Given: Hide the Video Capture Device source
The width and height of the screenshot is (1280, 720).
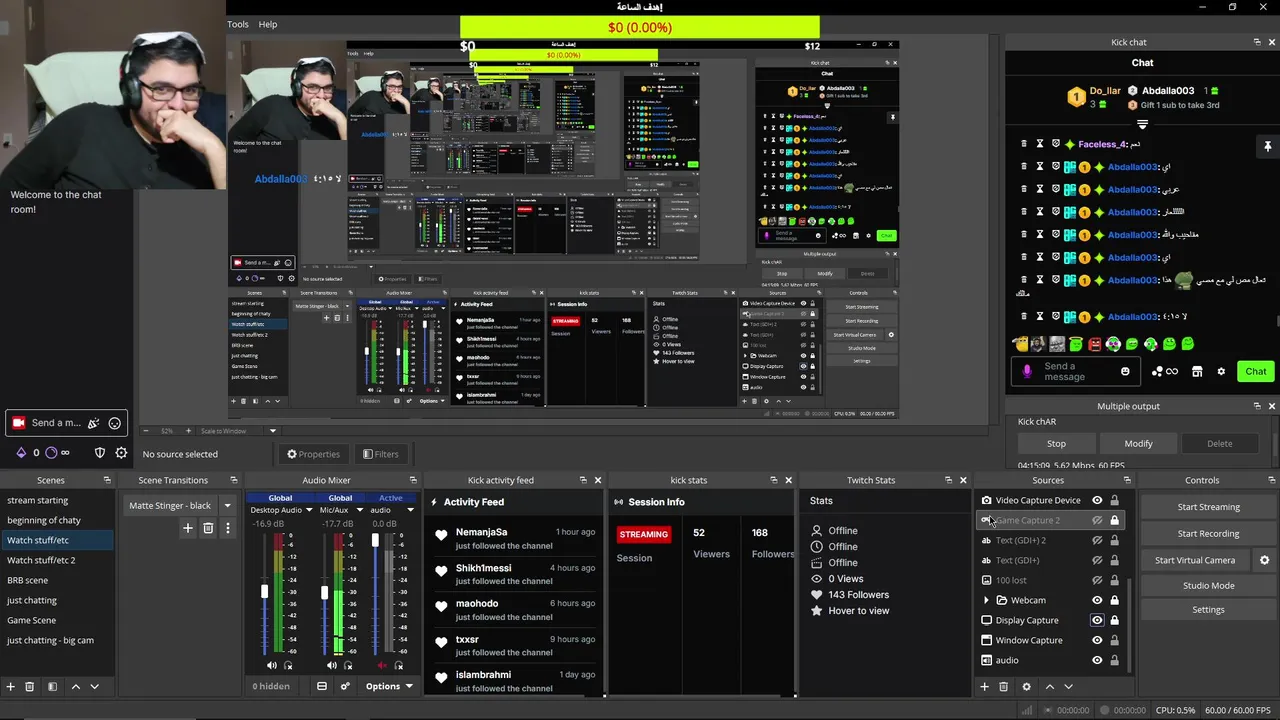Looking at the screenshot, I should tap(1097, 500).
